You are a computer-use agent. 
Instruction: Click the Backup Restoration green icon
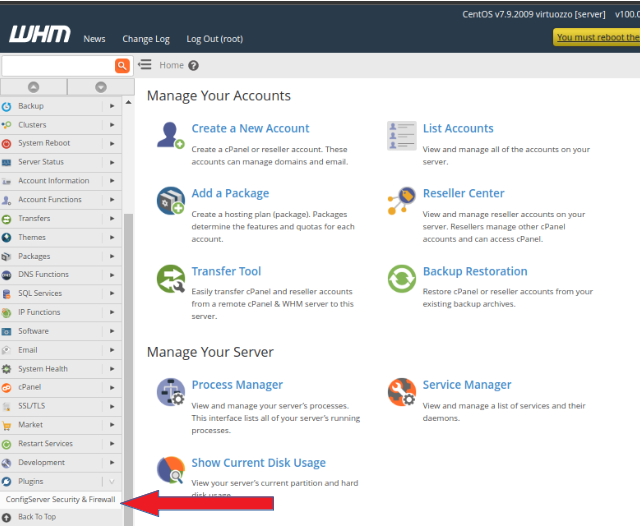pyautogui.click(x=402, y=279)
